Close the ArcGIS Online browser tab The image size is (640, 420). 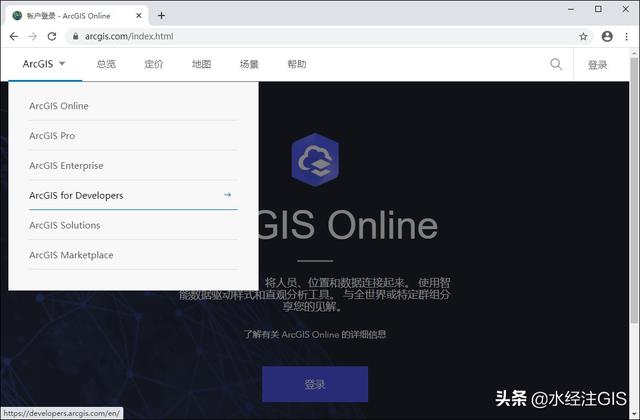pos(139,16)
